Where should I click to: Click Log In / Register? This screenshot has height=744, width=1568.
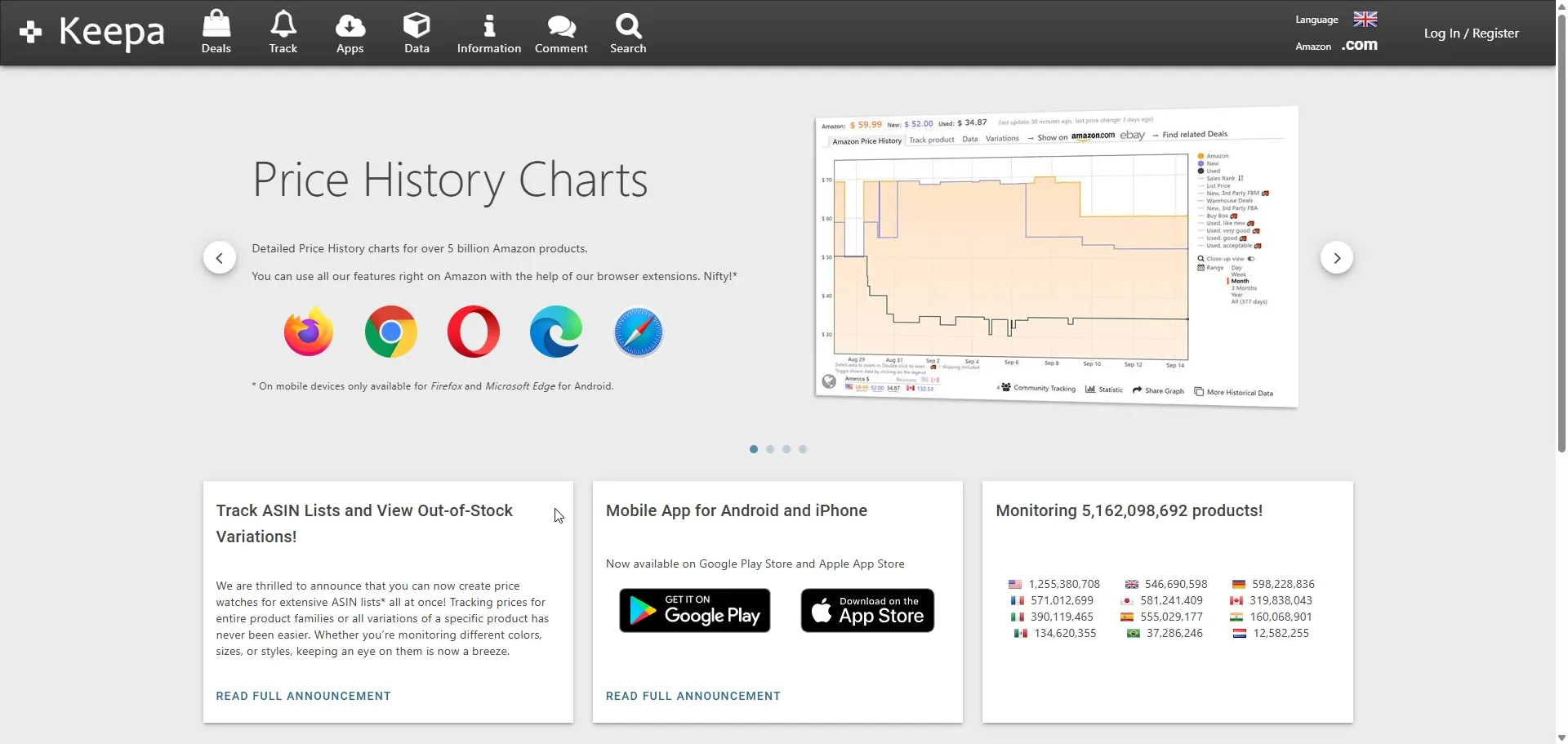[x=1472, y=33]
